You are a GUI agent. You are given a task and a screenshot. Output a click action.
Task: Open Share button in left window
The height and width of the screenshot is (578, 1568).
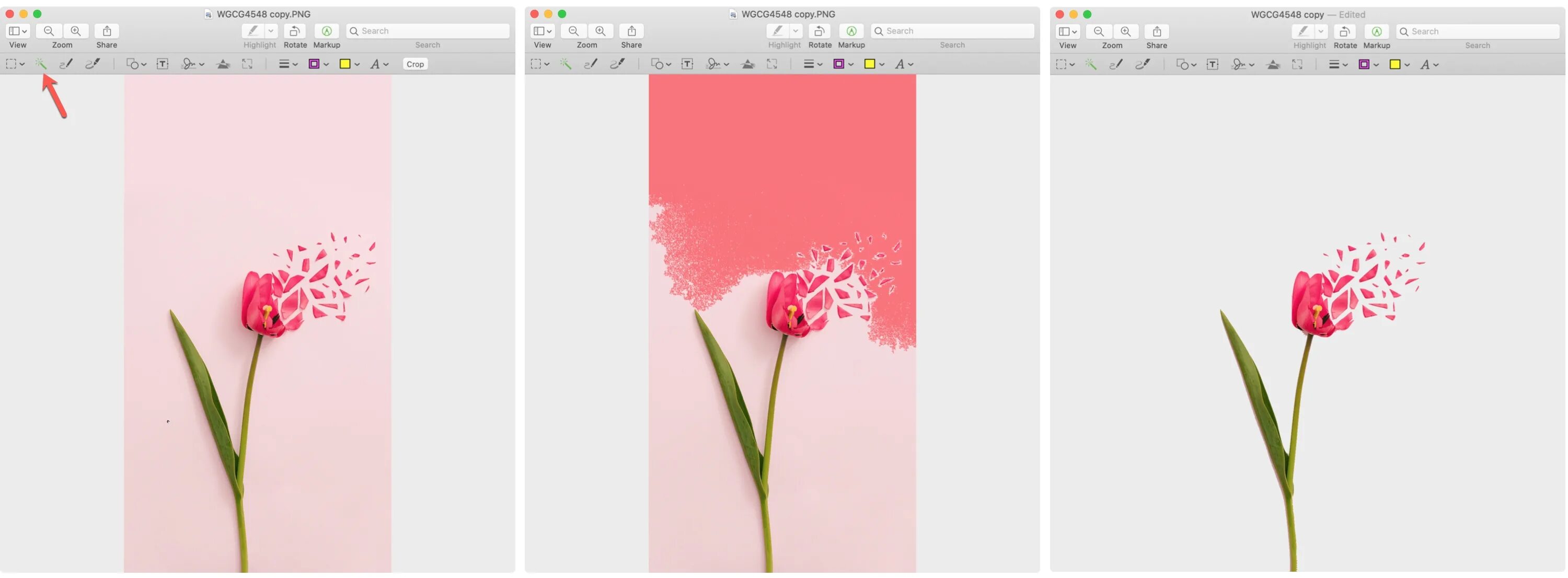click(x=107, y=31)
